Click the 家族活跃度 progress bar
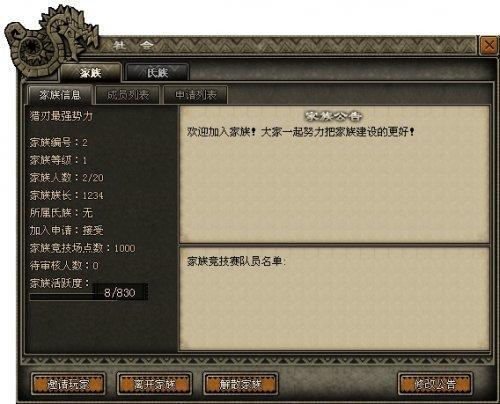This screenshot has width=500, height=404. click(89, 293)
